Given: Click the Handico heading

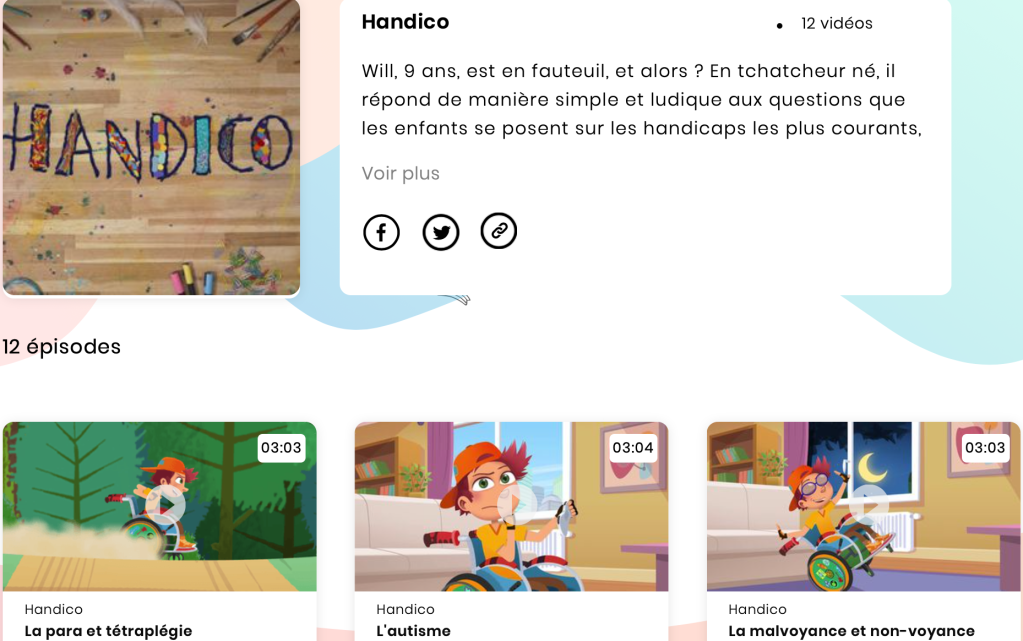Looking at the screenshot, I should click(405, 22).
